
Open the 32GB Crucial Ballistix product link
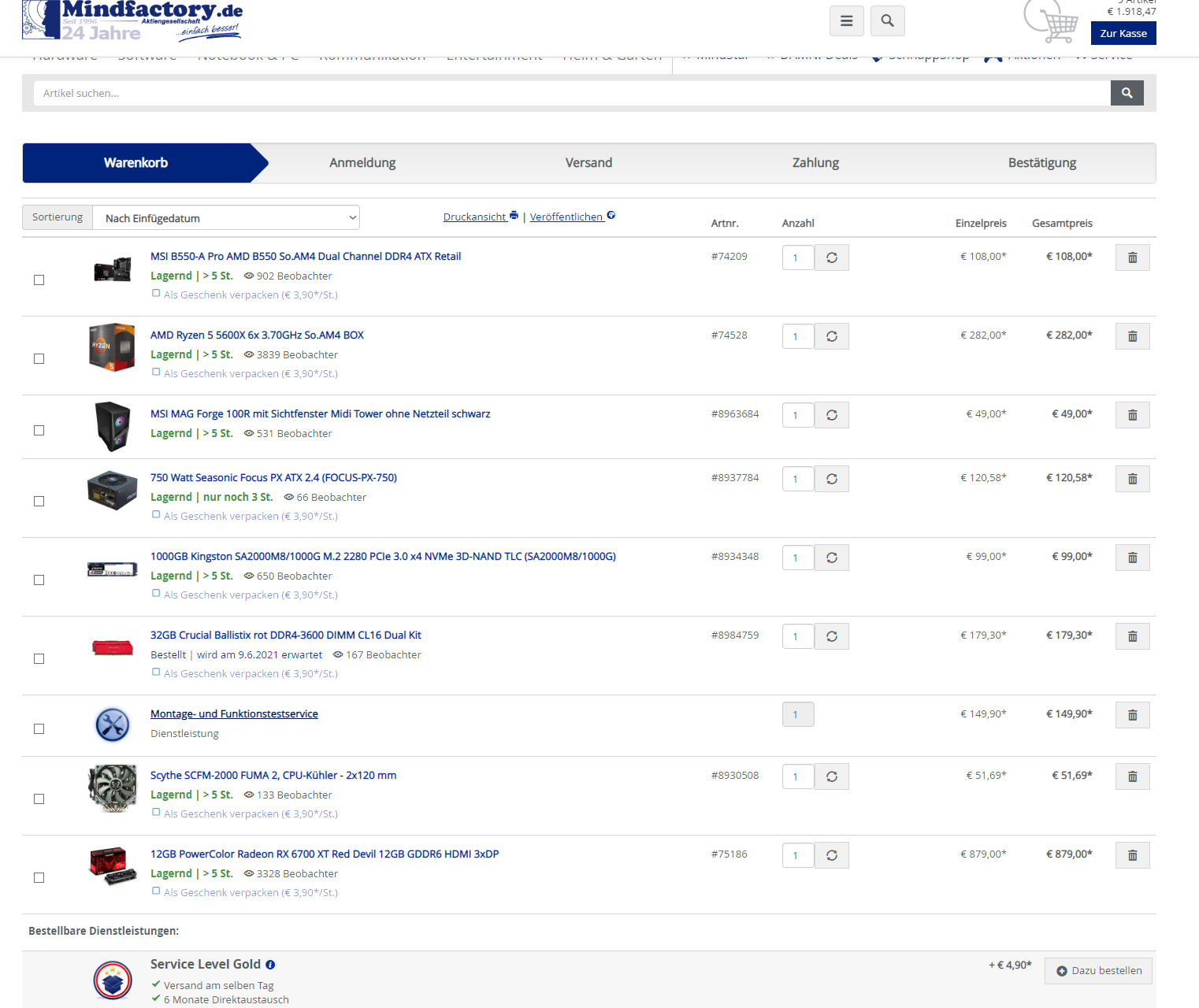pyautogui.click(x=286, y=636)
